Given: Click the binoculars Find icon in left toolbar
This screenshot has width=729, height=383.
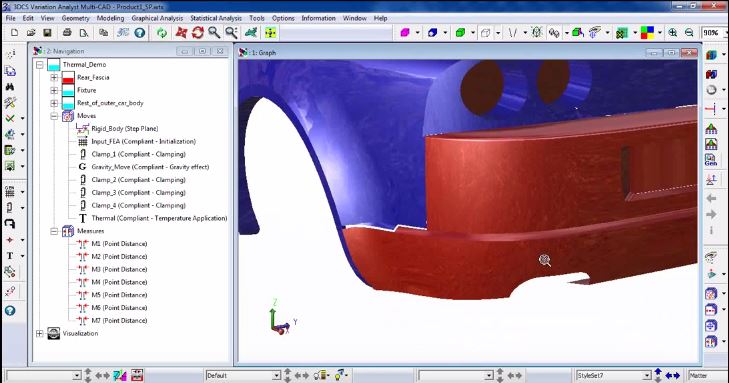Looking at the screenshot, I should (x=10, y=87).
